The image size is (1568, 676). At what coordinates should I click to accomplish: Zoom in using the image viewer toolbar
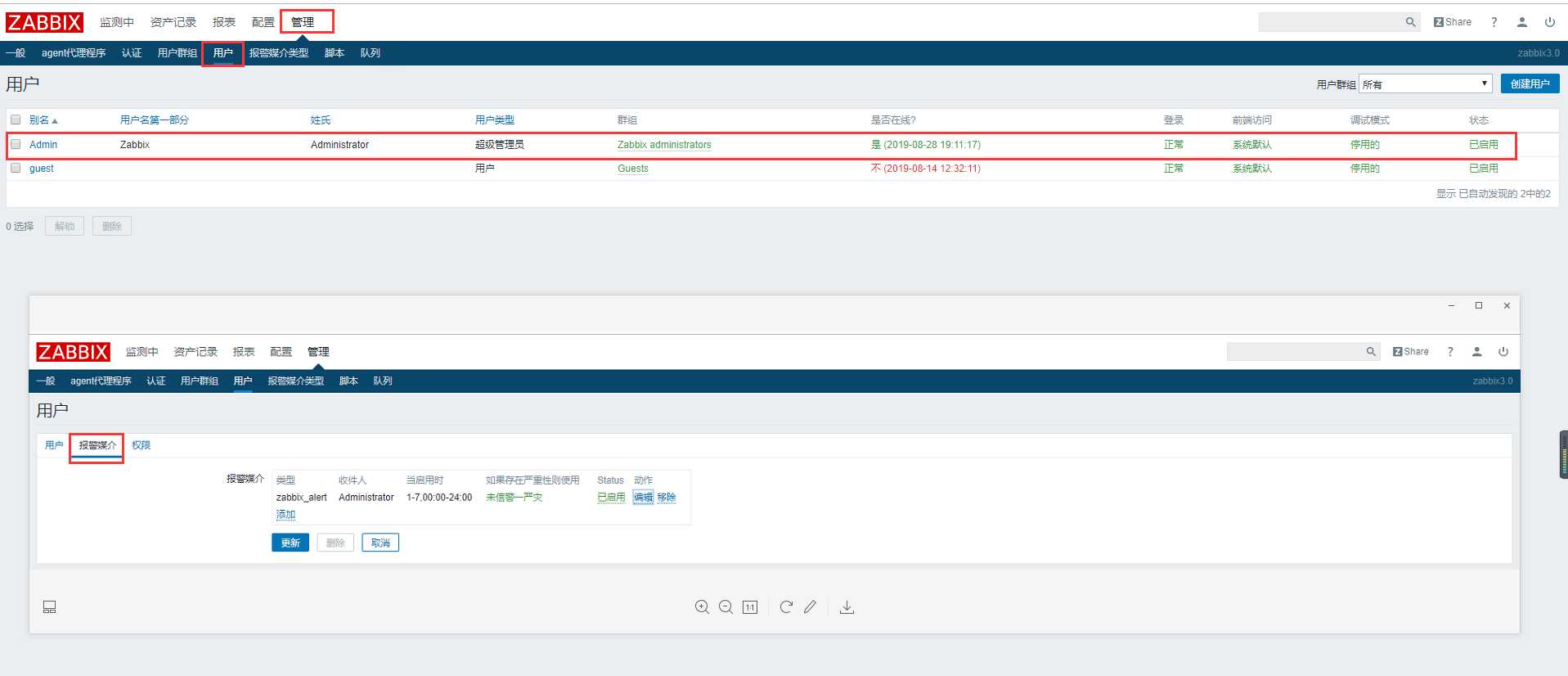(x=702, y=607)
